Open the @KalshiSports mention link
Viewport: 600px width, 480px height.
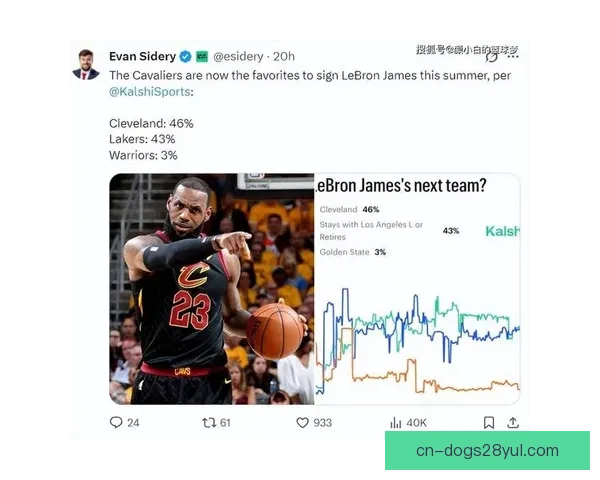pos(150,92)
